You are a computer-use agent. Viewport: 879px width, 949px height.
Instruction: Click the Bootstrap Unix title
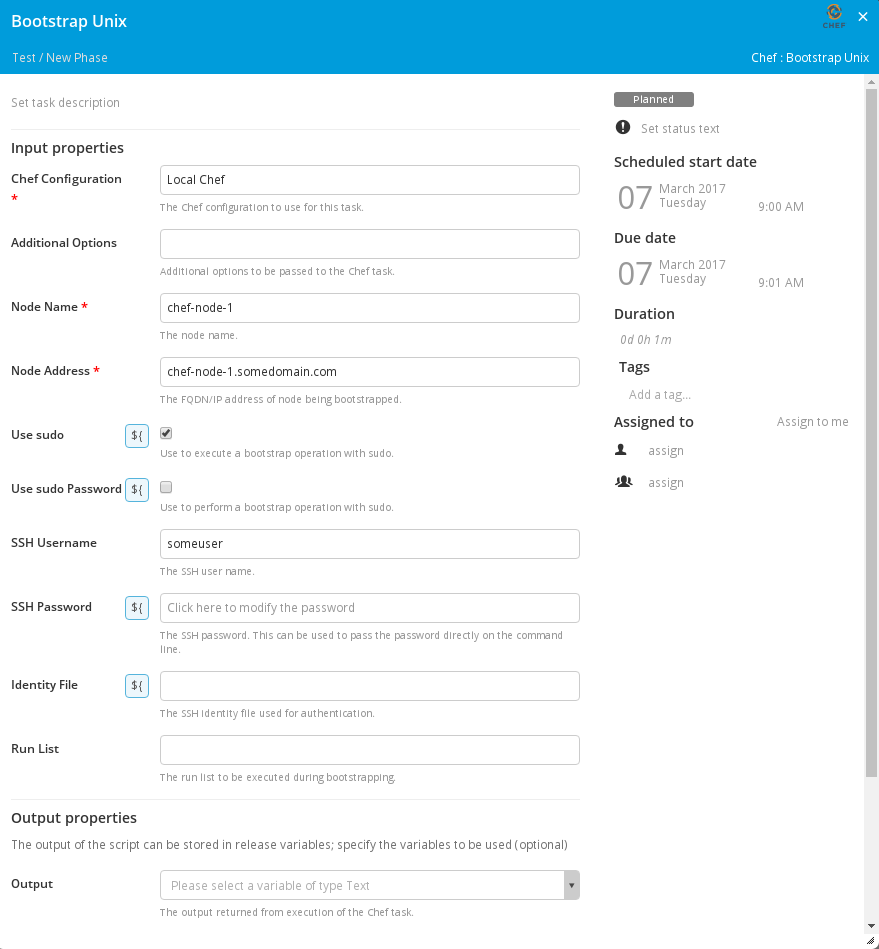click(x=69, y=21)
